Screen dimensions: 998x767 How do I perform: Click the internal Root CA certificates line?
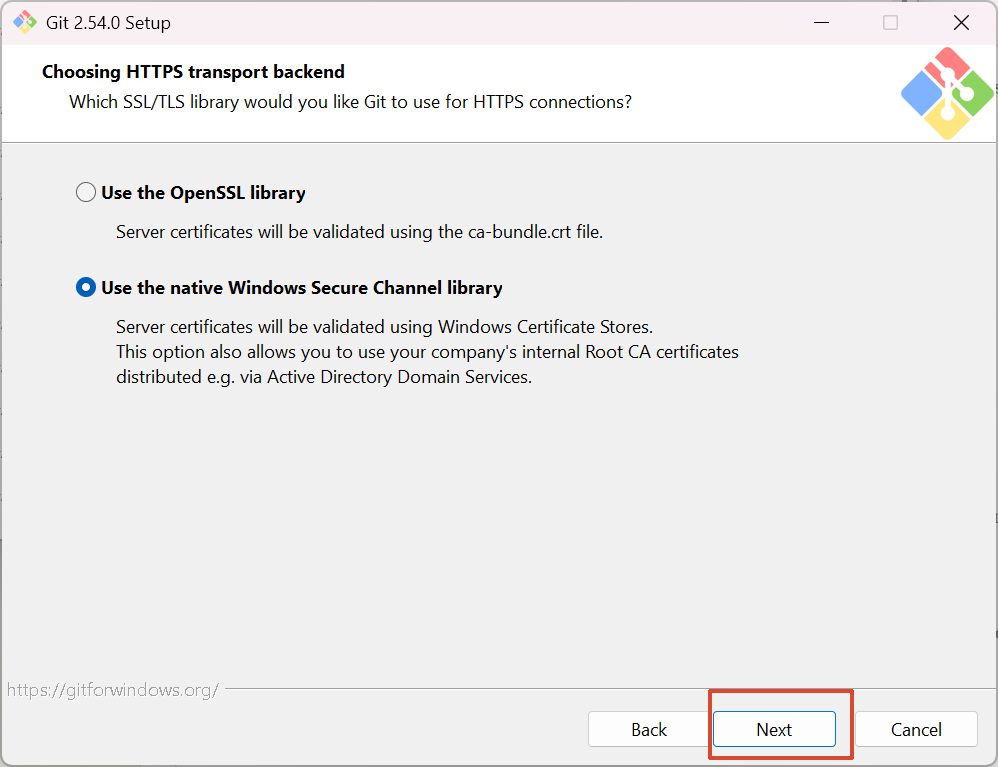427,352
